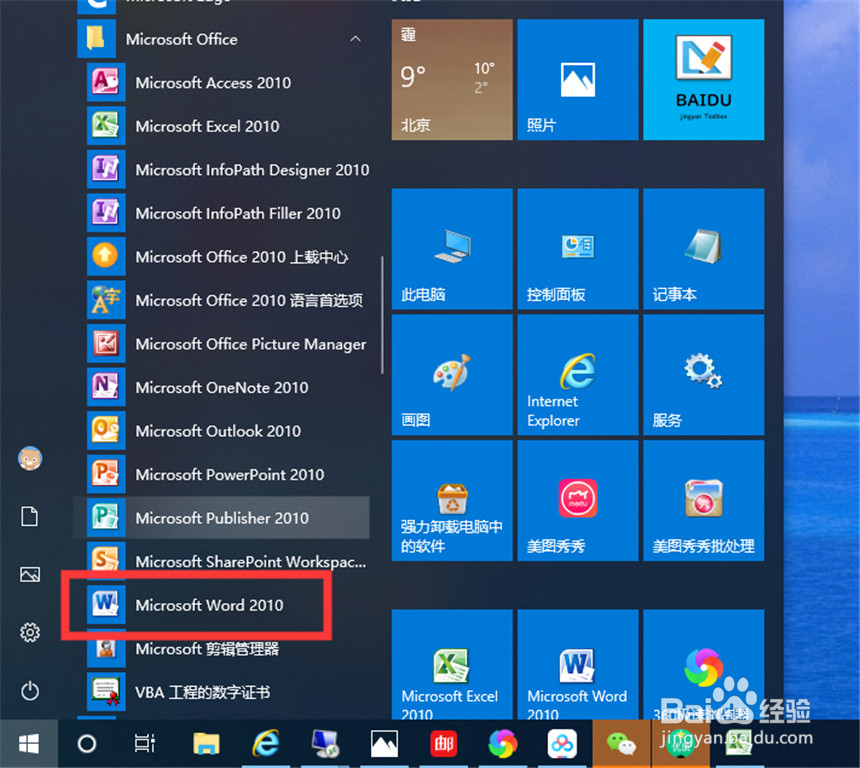Click the Windows Start button

(x=29, y=744)
